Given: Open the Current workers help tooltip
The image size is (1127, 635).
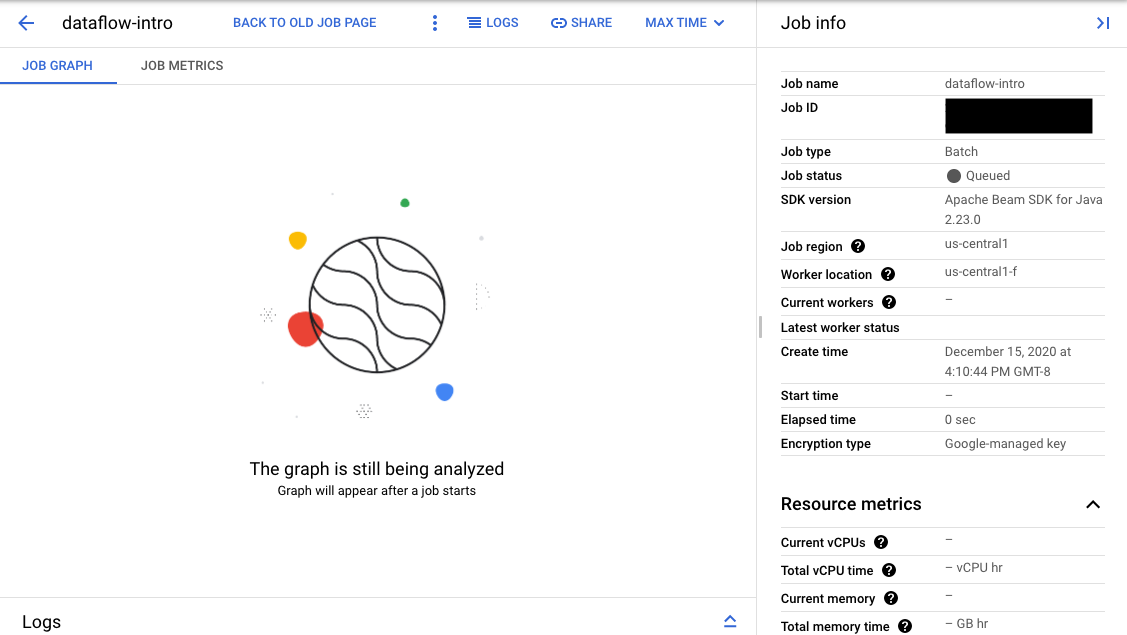Looking at the screenshot, I should [890, 302].
